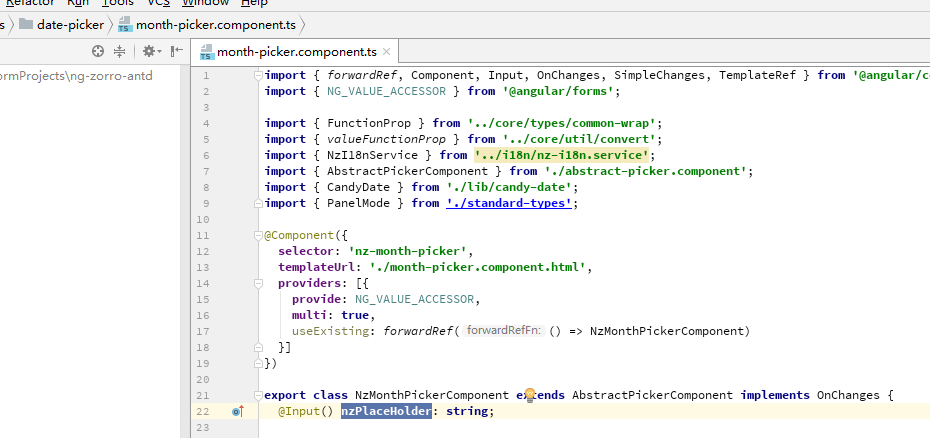The height and width of the screenshot is (438, 930).
Task: Click the @Input() decorator on line 22
Action: point(306,411)
